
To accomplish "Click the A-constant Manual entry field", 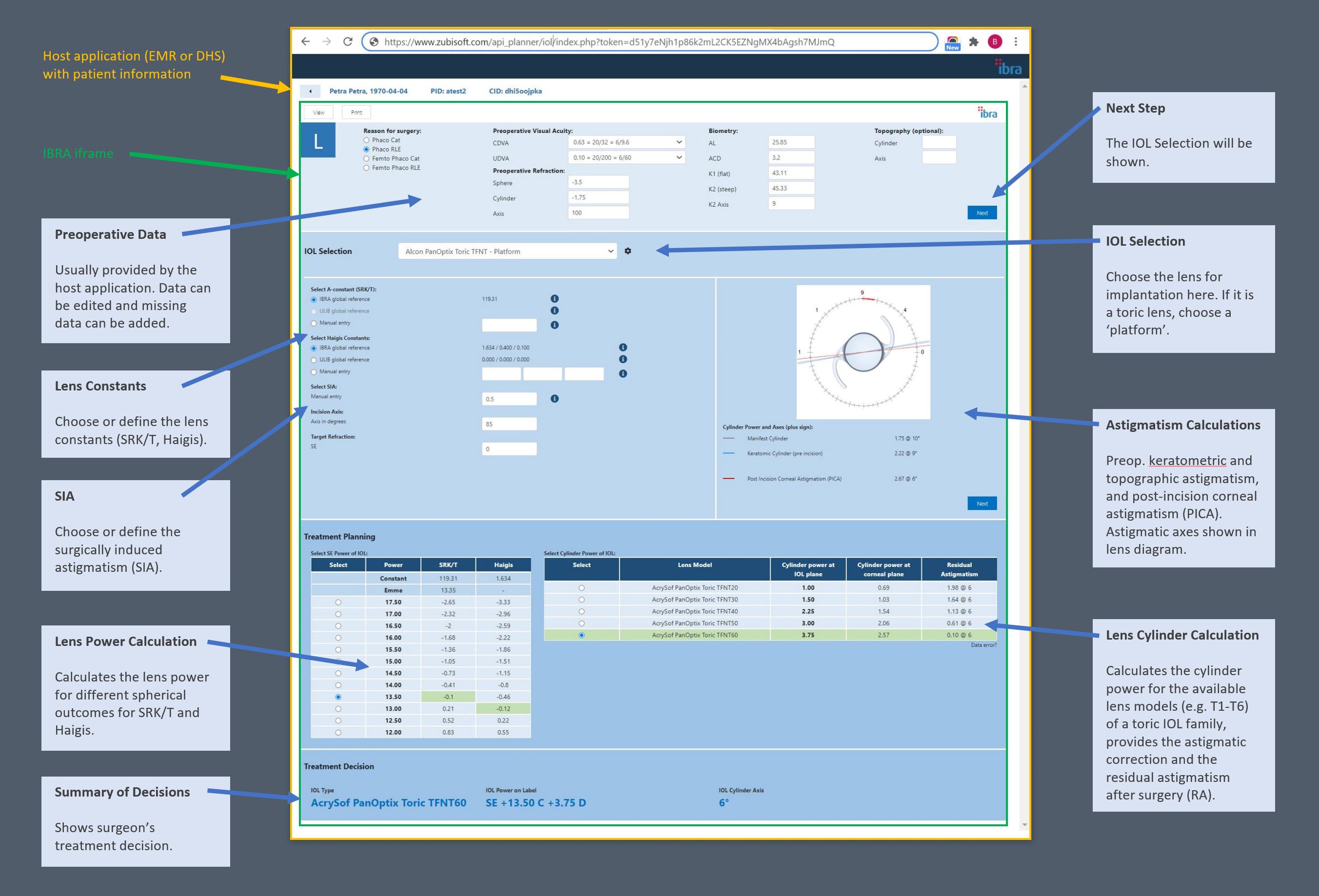I will [x=509, y=325].
